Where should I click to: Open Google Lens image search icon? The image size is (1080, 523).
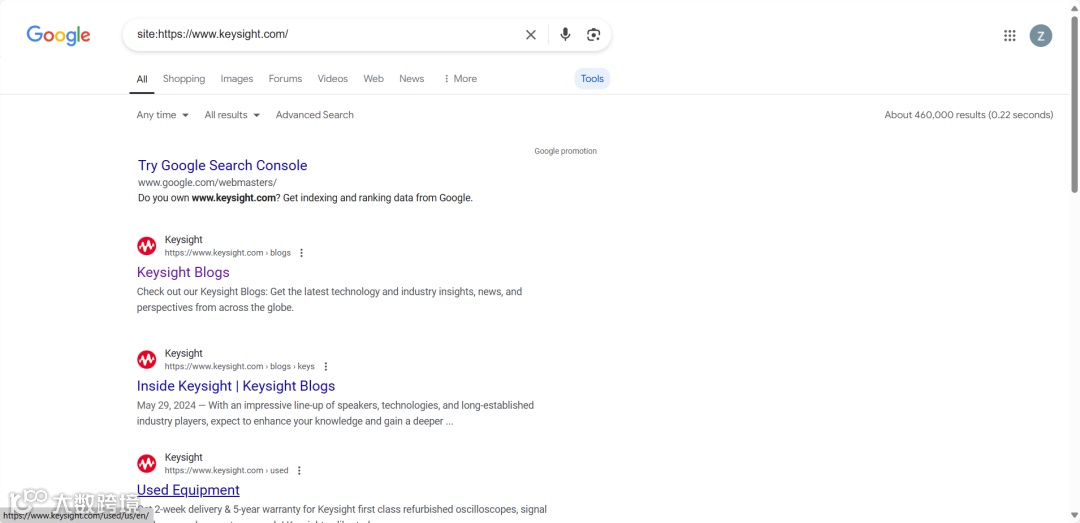(x=594, y=34)
